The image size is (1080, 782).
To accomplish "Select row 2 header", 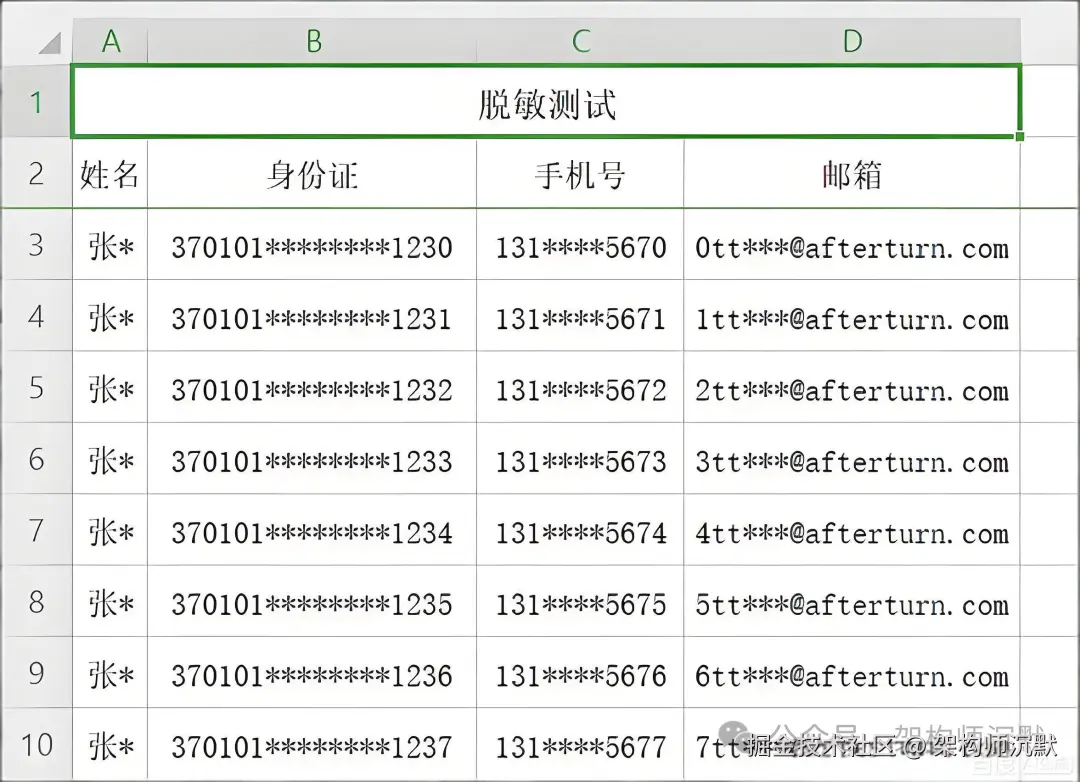I will coord(36,173).
